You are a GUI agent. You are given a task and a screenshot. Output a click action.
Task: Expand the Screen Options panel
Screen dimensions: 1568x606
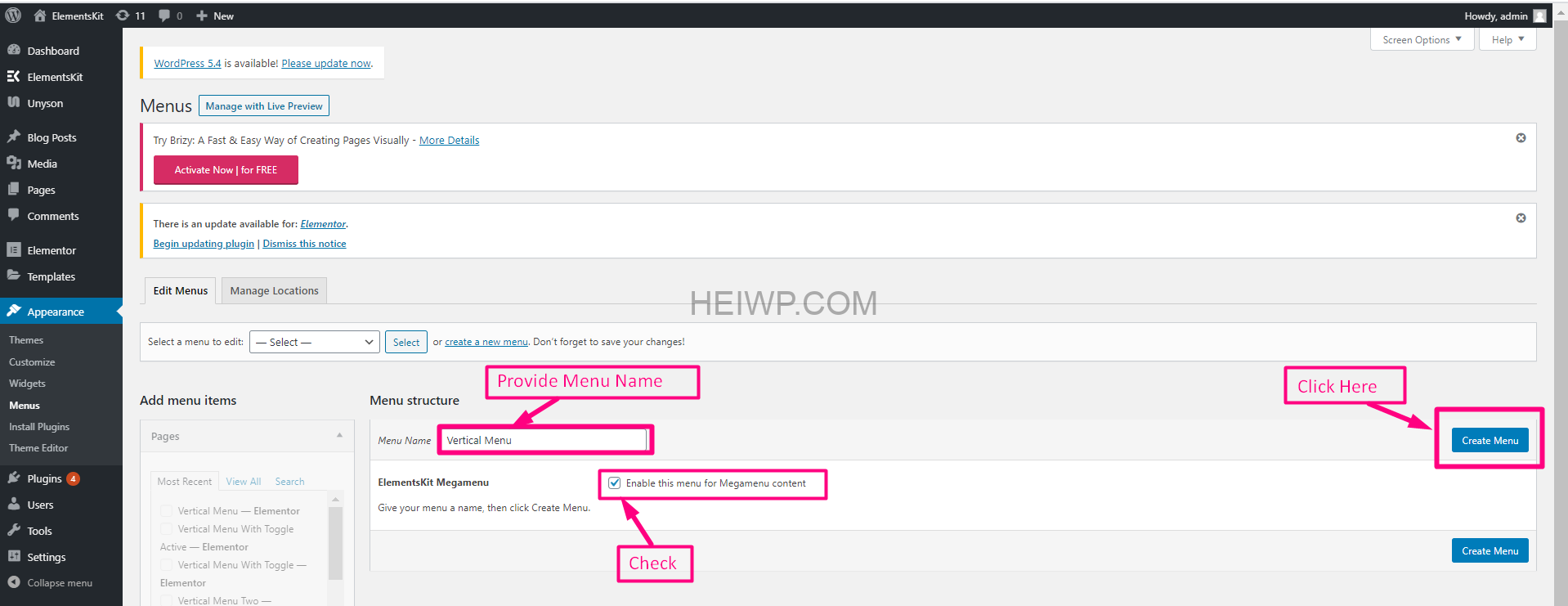[1422, 39]
